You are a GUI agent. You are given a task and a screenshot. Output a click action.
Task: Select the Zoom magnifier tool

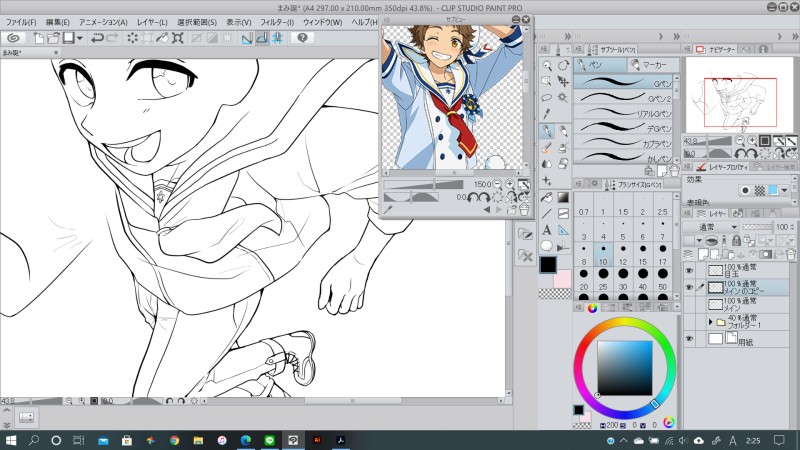tap(547, 65)
